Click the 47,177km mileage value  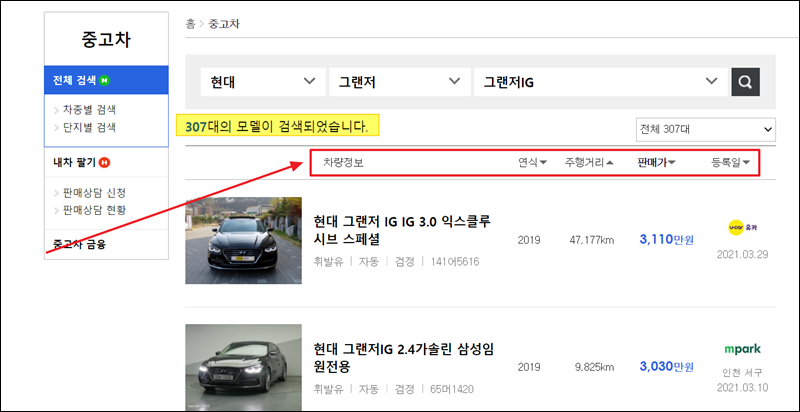(x=592, y=240)
